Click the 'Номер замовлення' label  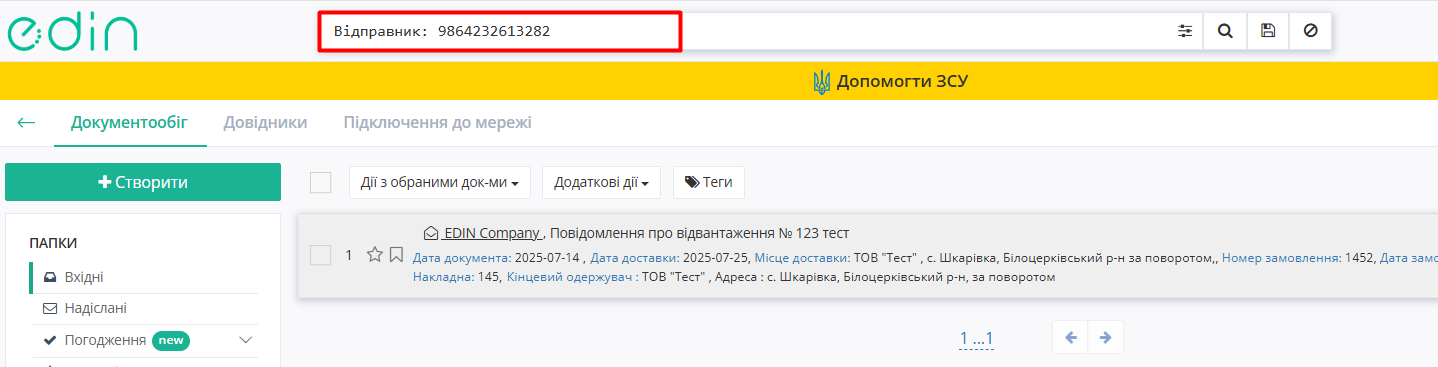pyautogui.click(x=1281, y=257)
